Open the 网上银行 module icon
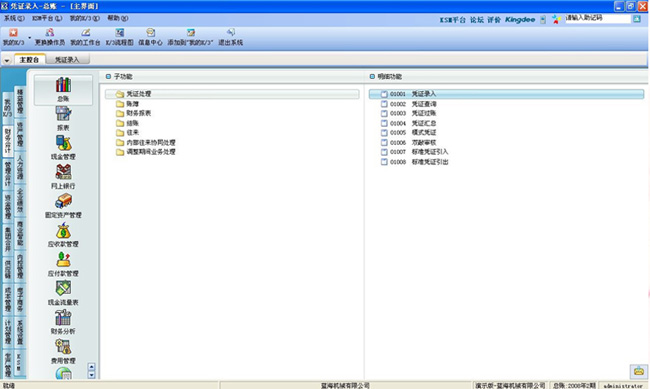This screenshot has height=389, width=650. (63, 177)
